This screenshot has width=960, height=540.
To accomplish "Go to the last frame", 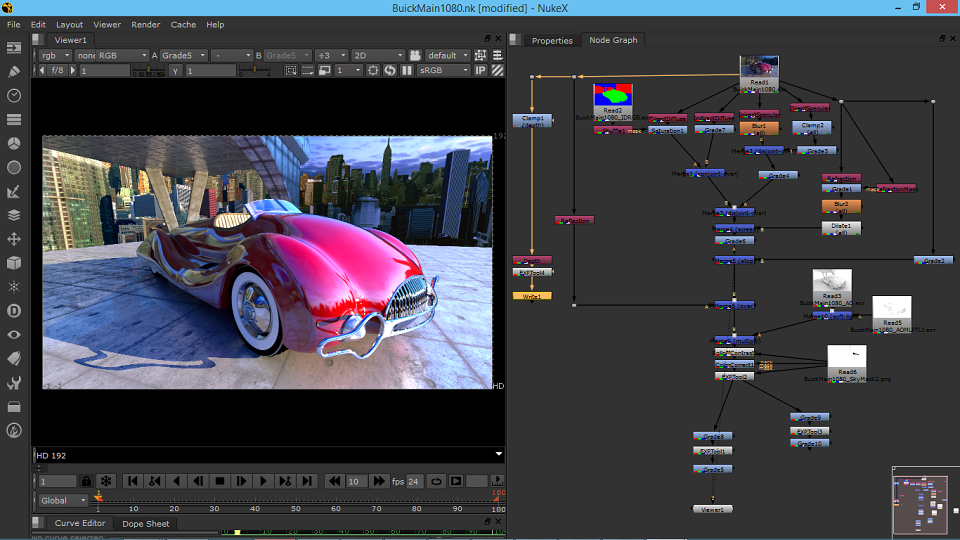I will pos(307,481).
